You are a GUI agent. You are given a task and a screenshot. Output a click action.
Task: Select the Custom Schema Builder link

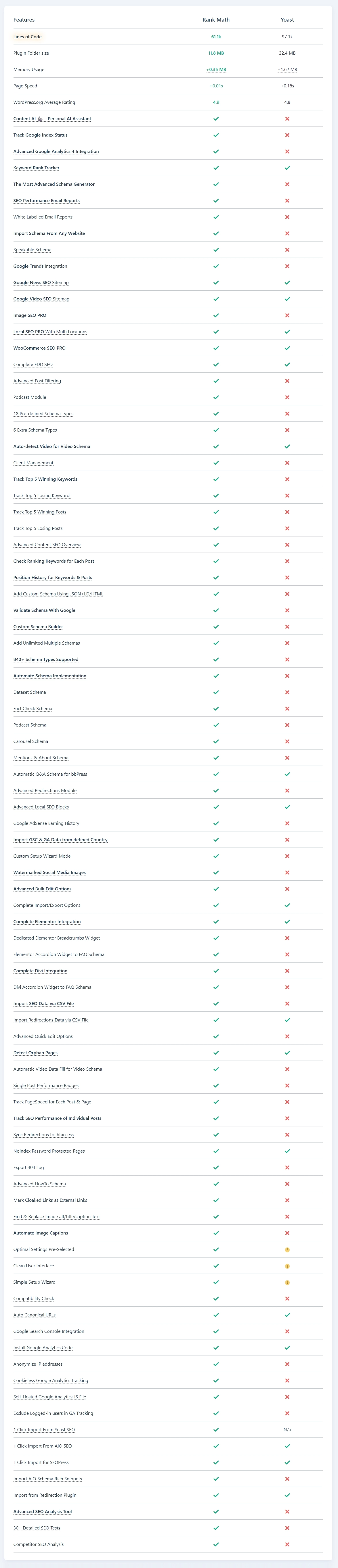(38, 626)
